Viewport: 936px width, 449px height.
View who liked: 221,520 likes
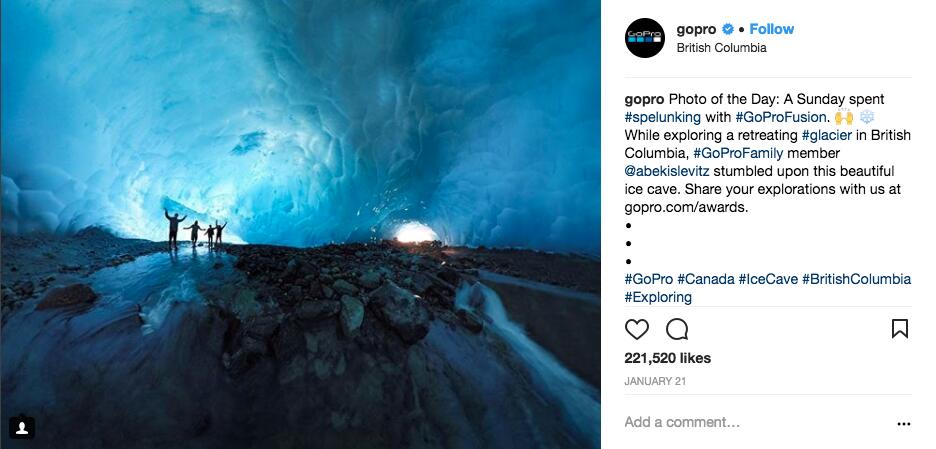tap(667, 358)
